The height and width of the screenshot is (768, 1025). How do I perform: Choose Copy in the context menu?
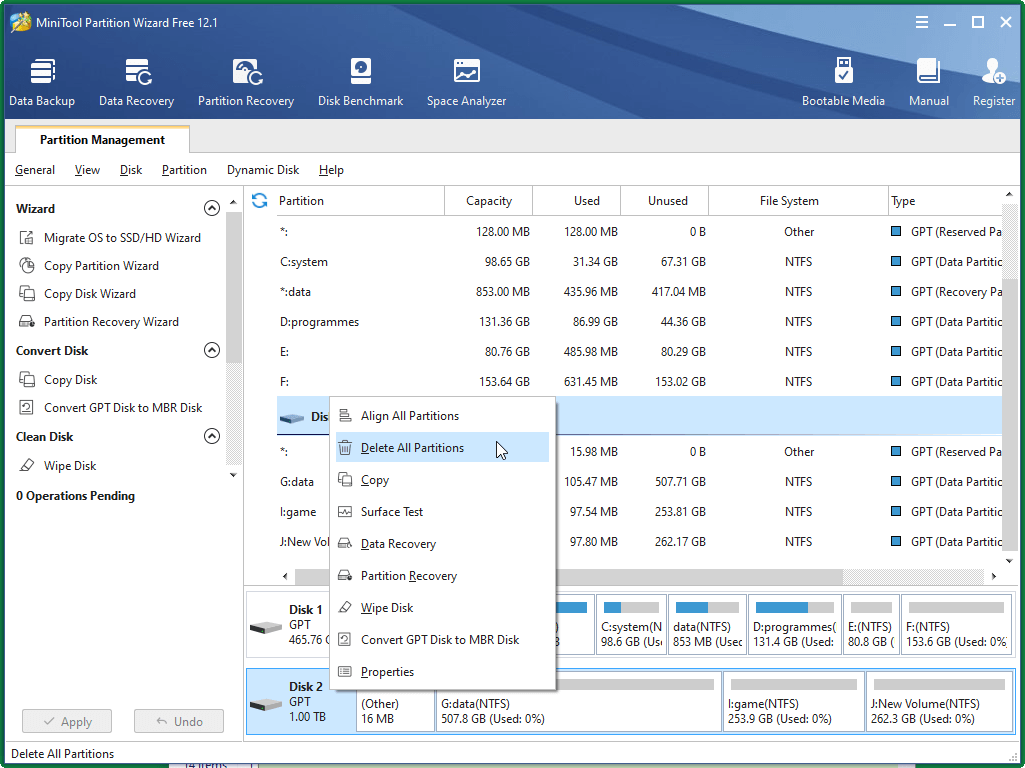click(443, 480)
